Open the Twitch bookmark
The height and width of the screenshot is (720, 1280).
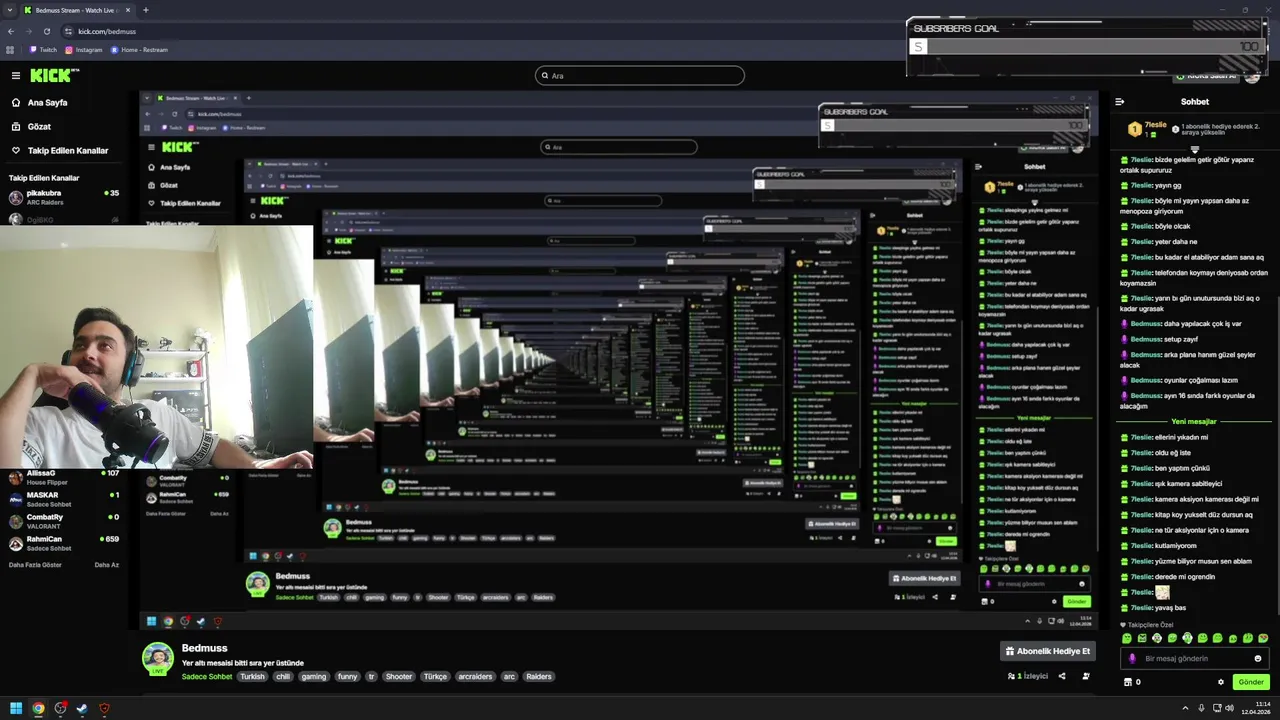click(43, 49)
